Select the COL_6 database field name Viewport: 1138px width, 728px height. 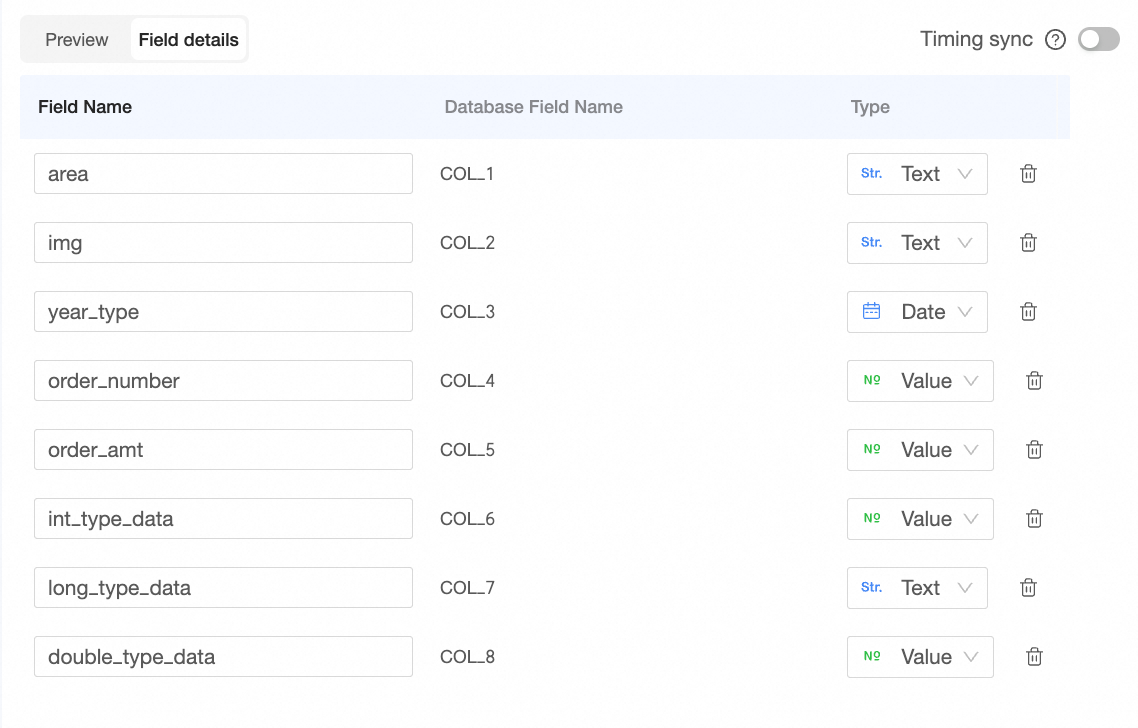point(467,518)
